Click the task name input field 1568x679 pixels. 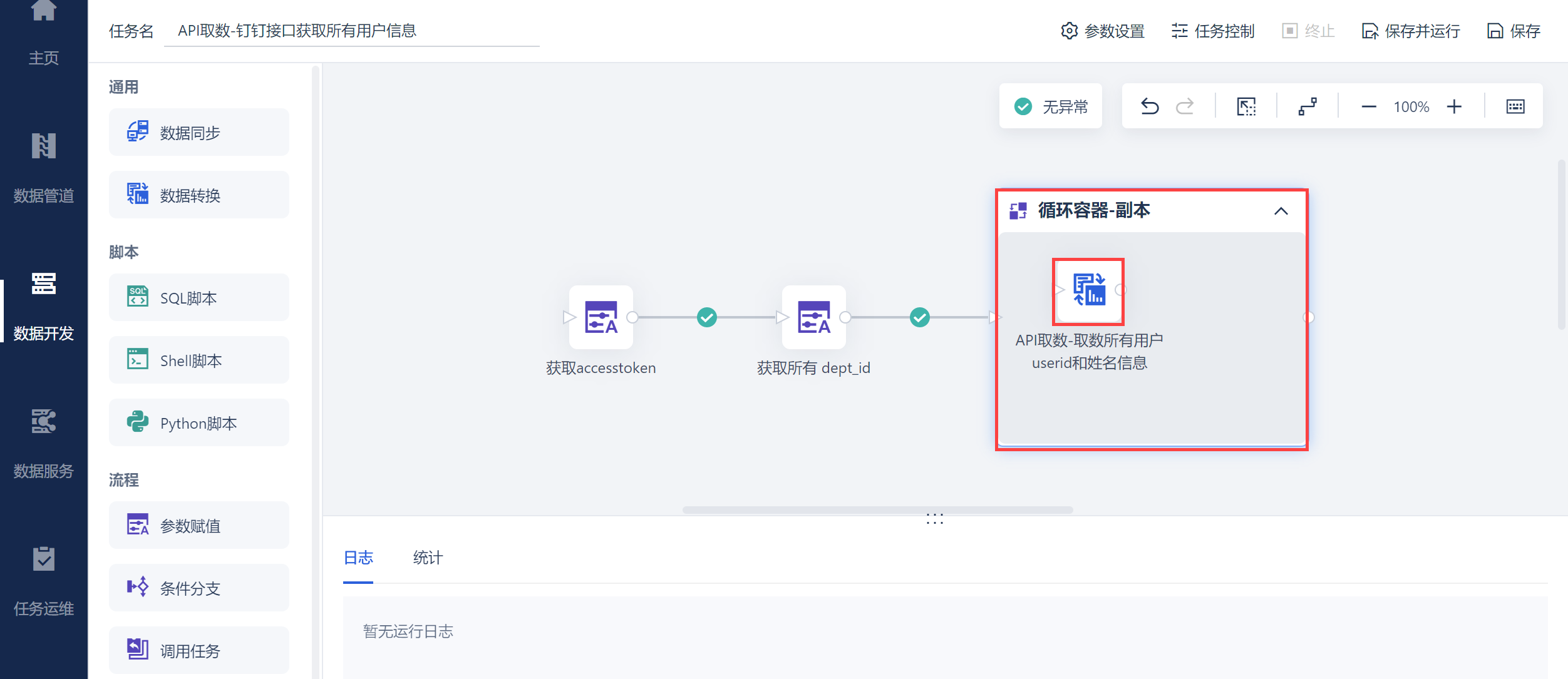tap(351, 31)
